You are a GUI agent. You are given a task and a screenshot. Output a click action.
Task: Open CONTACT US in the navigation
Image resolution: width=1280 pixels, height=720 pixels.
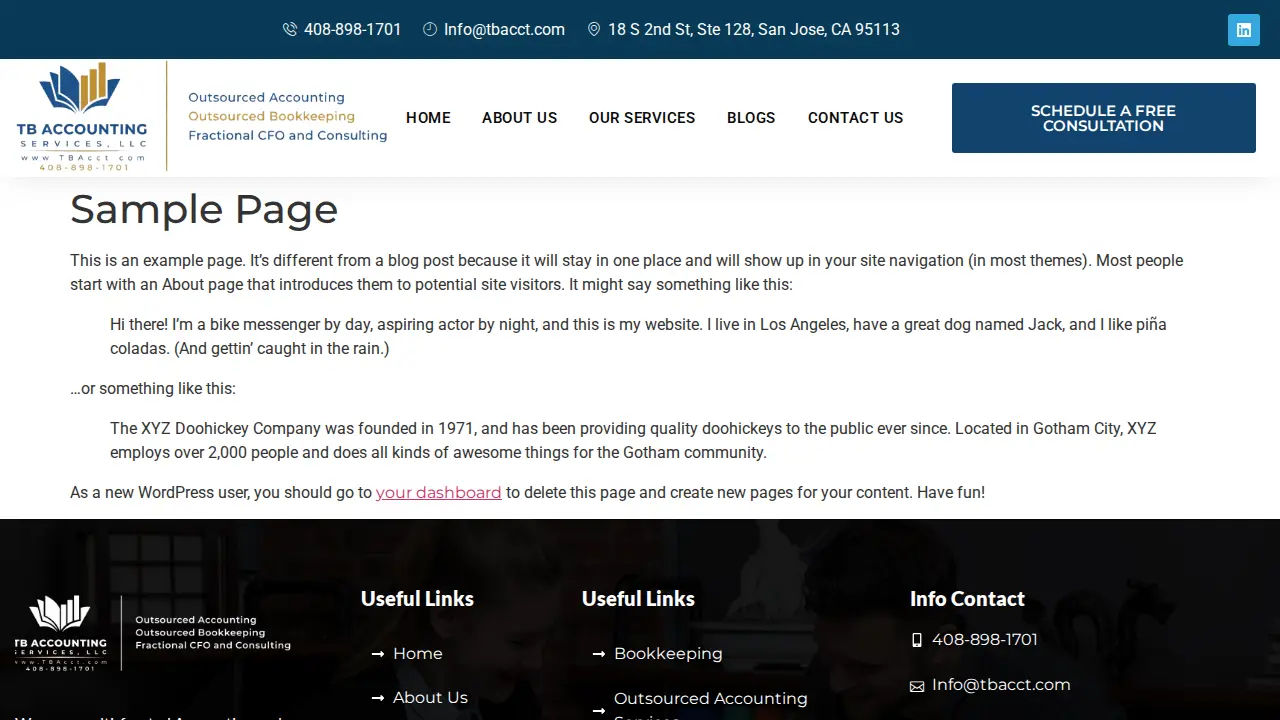click(856, 118)
